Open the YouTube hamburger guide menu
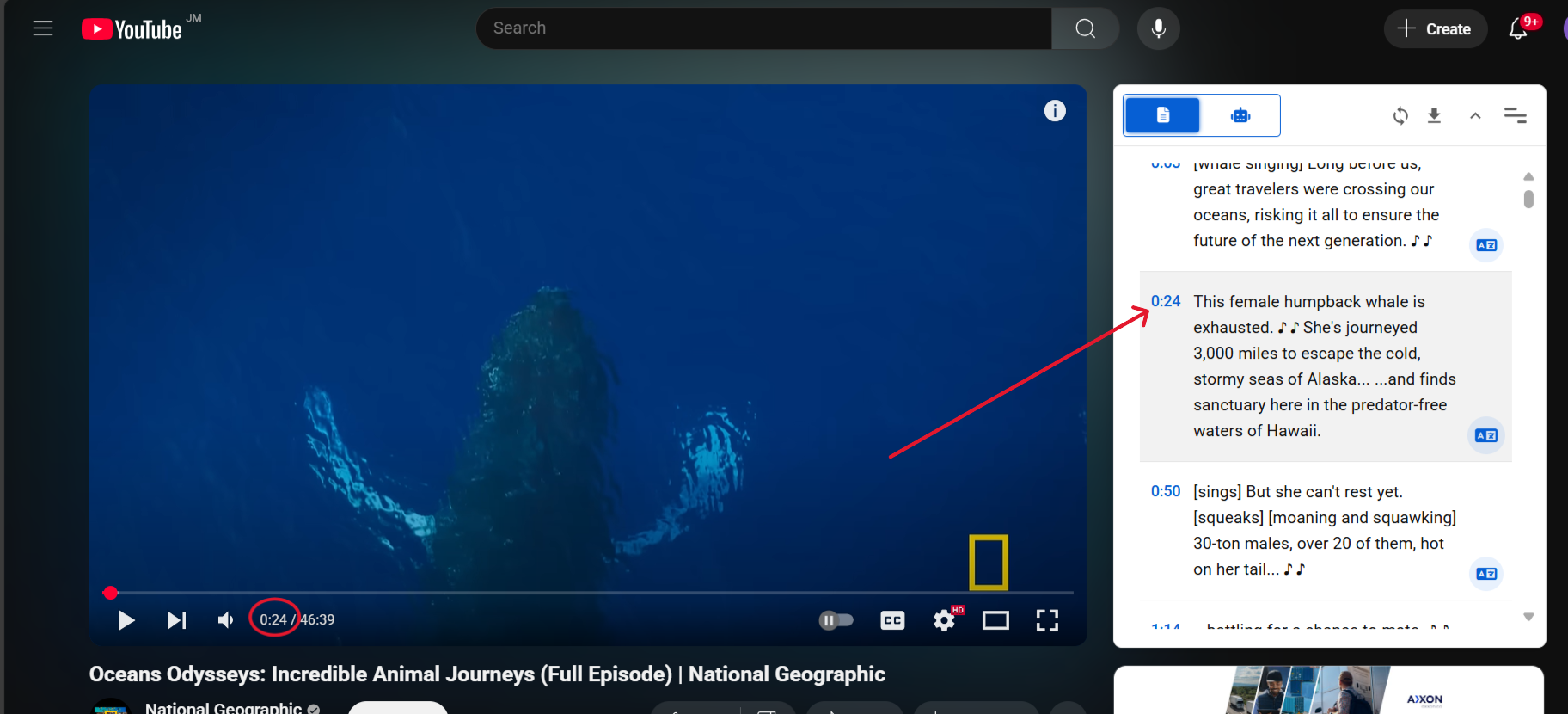 tap(43, 28)
